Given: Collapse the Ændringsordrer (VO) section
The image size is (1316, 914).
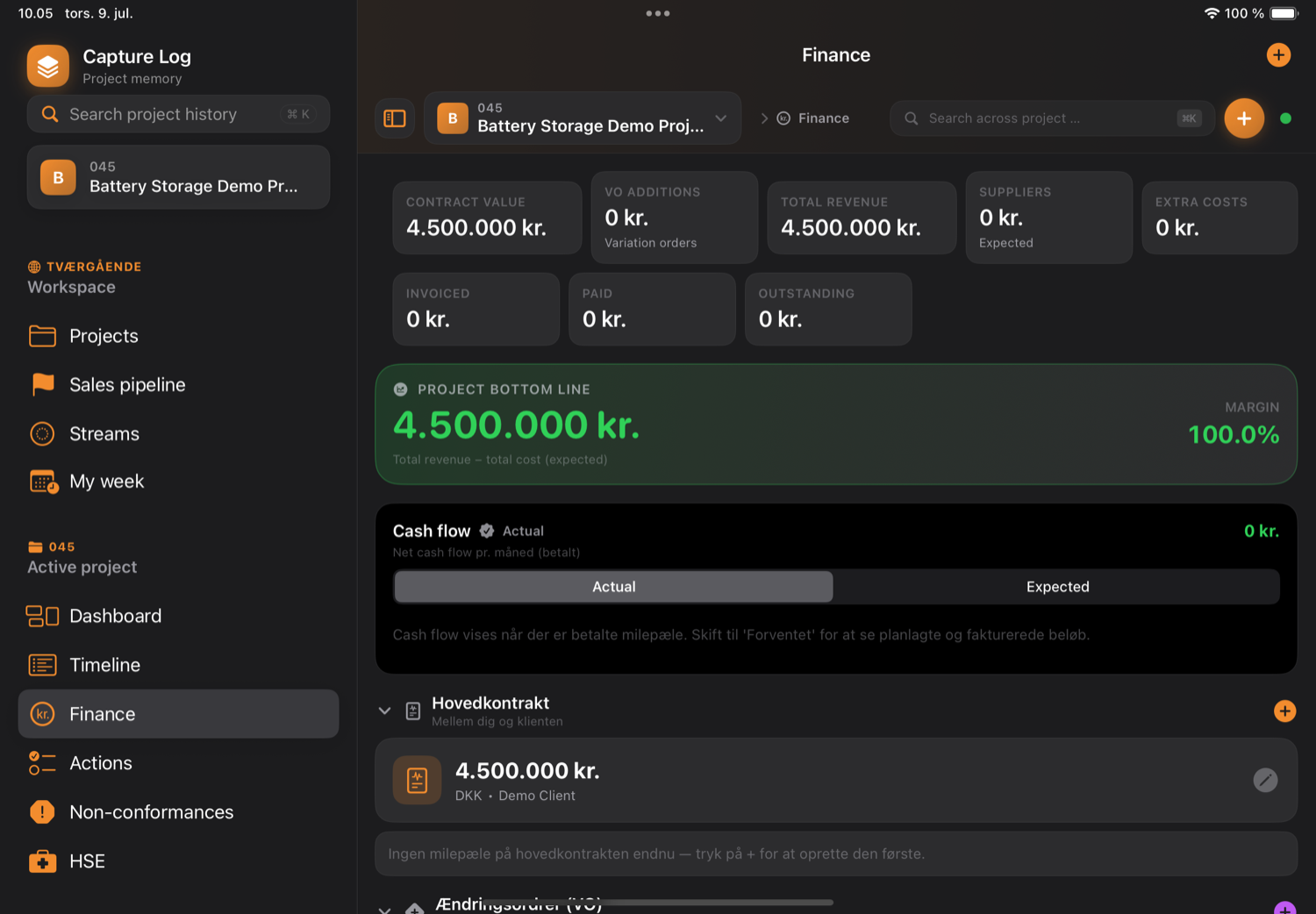Looking at the screenshot, I should point(384,909).
